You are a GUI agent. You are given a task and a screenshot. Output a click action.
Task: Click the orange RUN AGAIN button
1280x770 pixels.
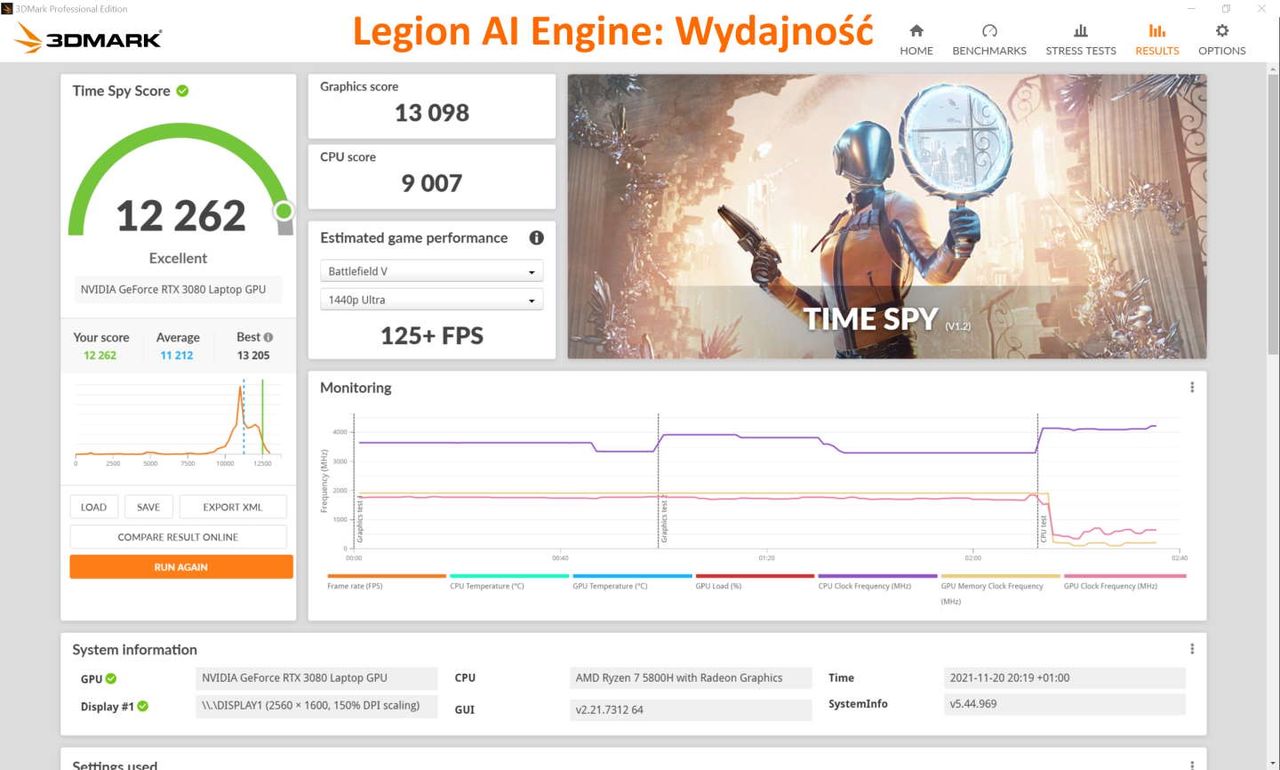pyautogui.click(x=181, y=567)
